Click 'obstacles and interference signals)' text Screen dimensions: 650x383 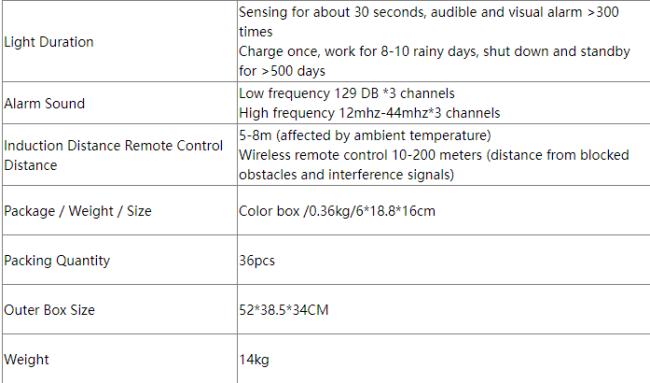click(347, 175)
